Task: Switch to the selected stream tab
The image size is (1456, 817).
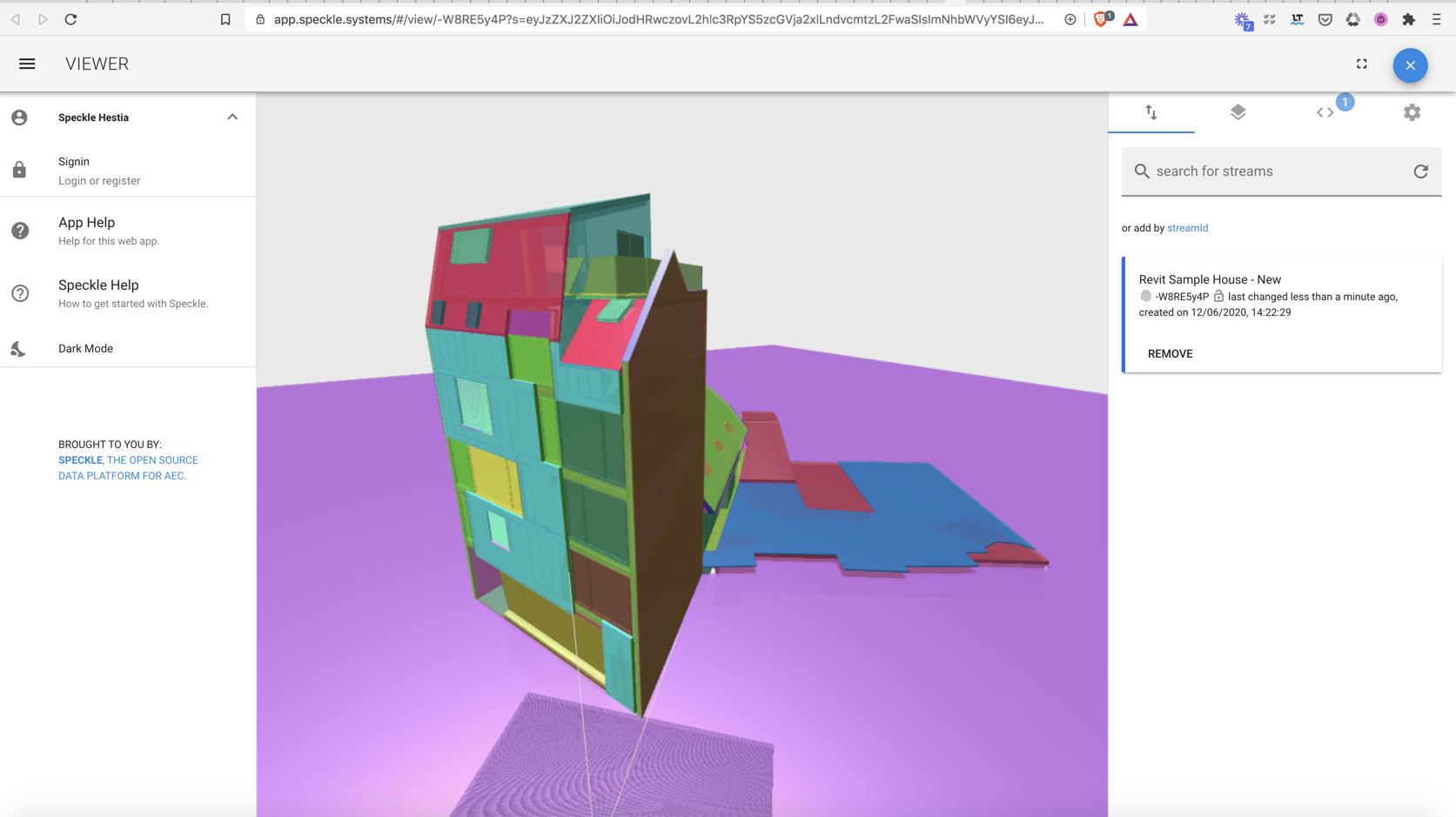Action: pyautogui.click(x=1151, y=112)
